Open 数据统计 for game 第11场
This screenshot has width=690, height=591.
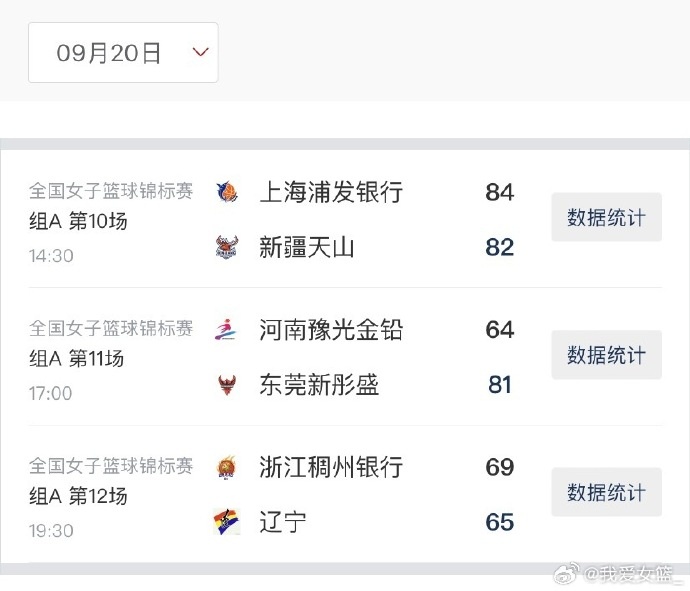coord(606,355)
